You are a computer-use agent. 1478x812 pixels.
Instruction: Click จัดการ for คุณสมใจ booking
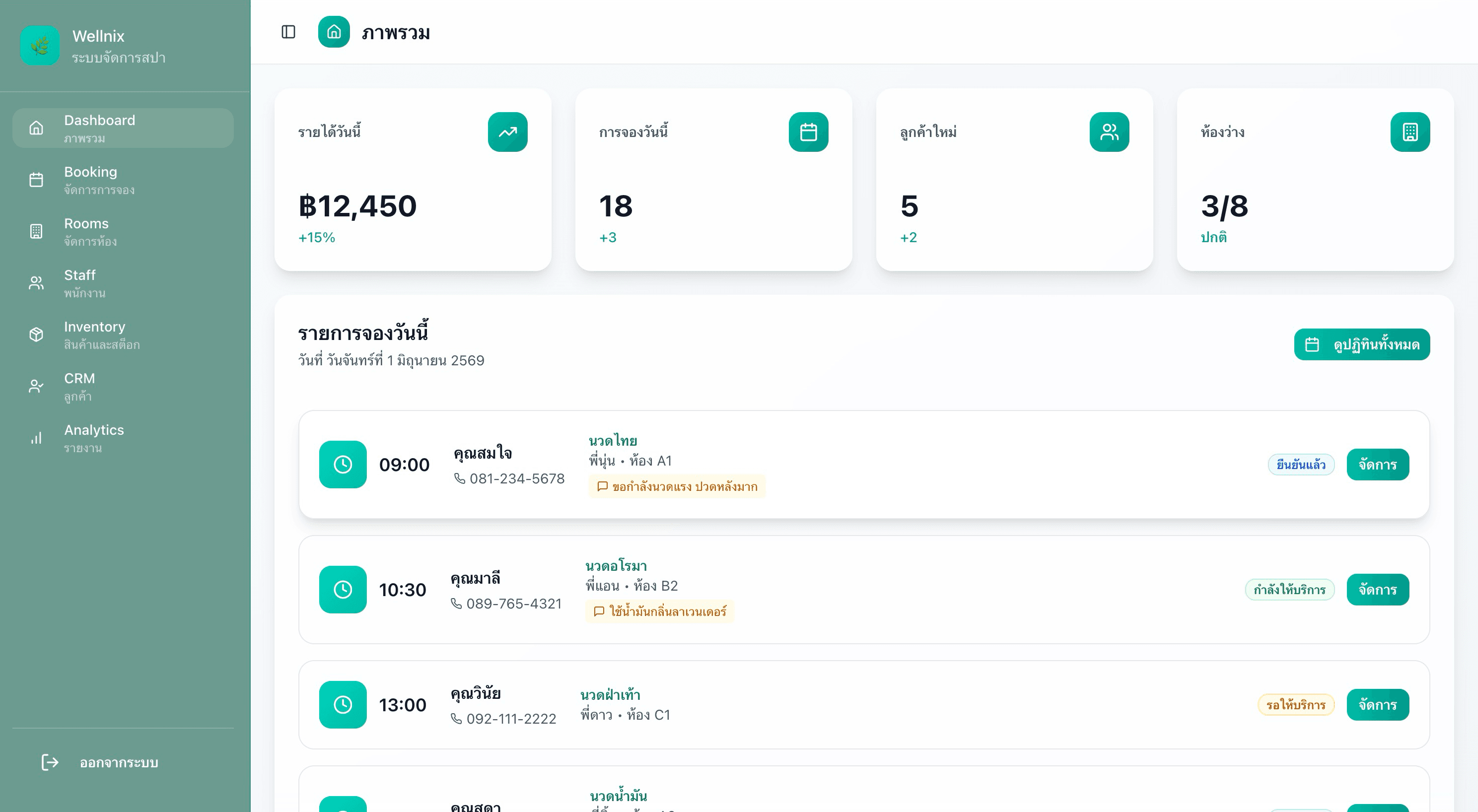click(1378, 465)
